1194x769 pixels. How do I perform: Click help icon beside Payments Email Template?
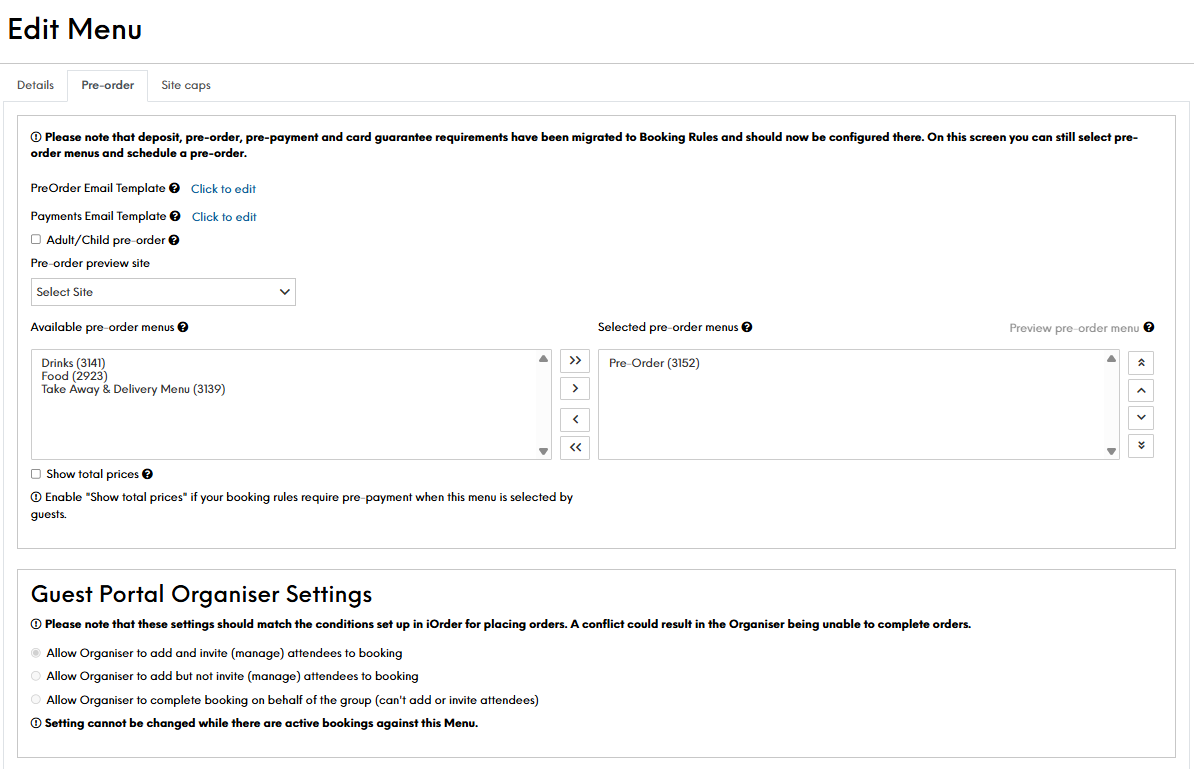tap(176, 216)
